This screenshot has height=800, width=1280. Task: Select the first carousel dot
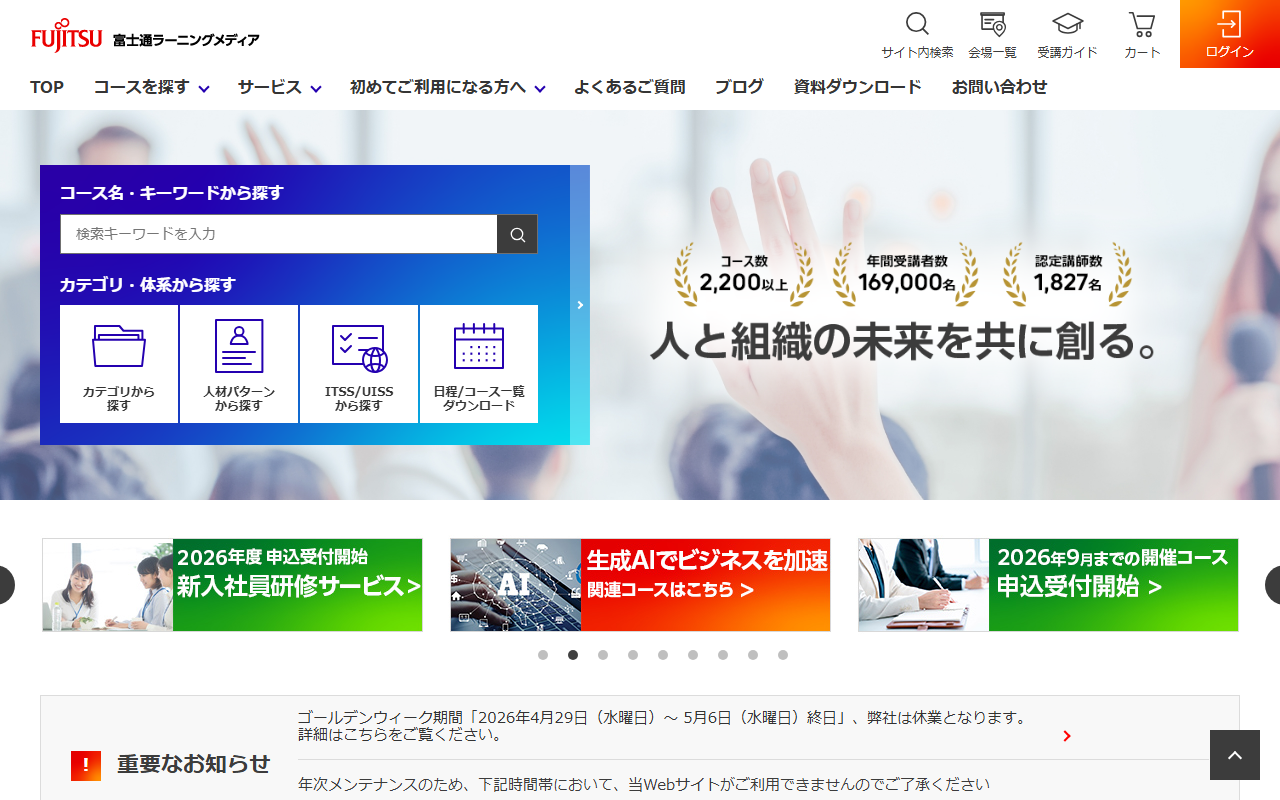tap(543, 655)
